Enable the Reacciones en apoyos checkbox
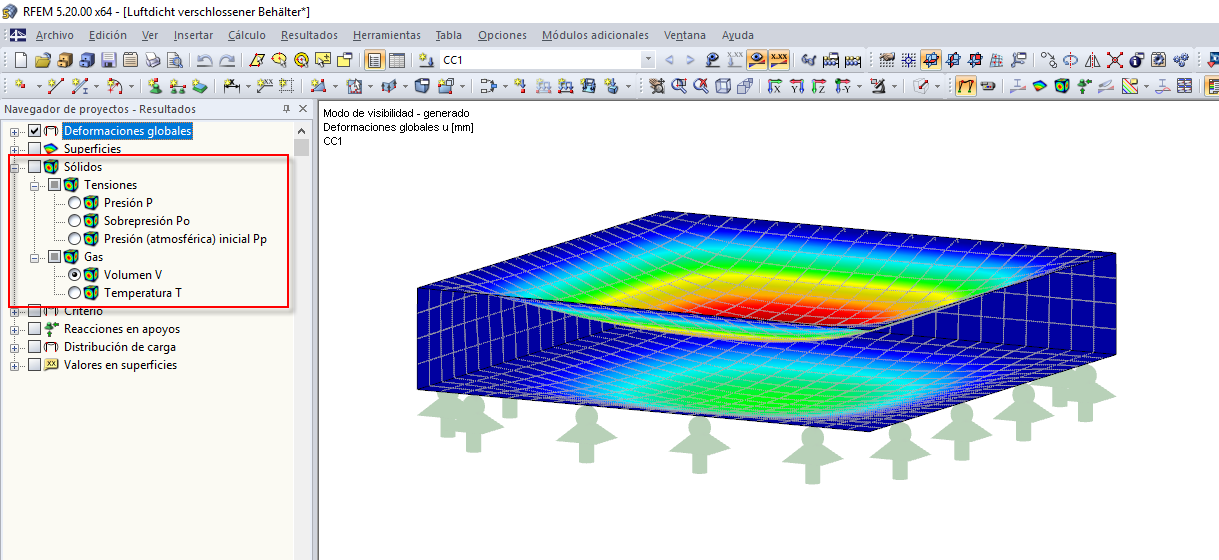The height and width of the screenshot is (560, 1219). point(35,329)
